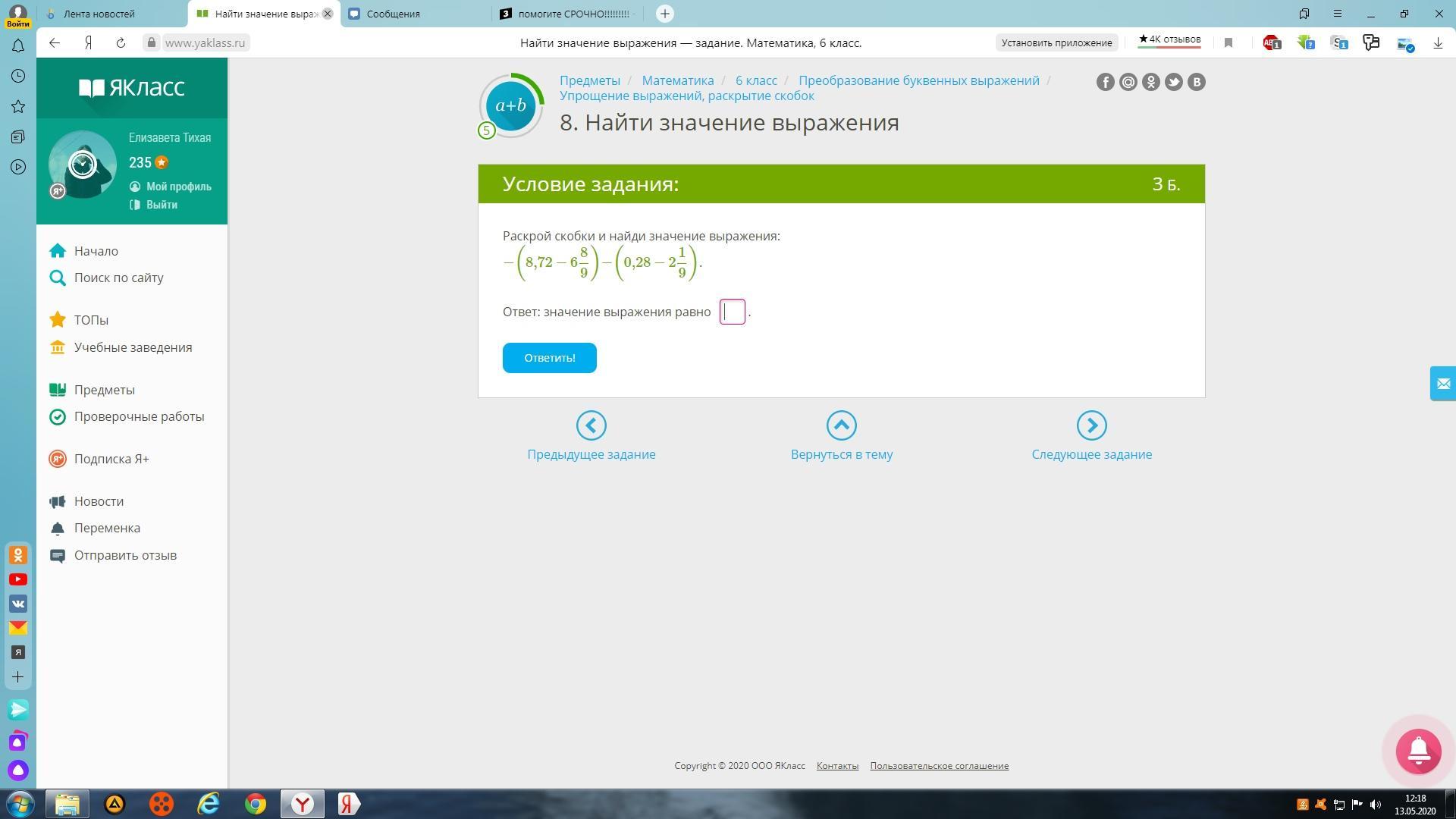Click the Odnoklassniki share icon
Screen dimensions: 1456x819
coord(1150,82)
